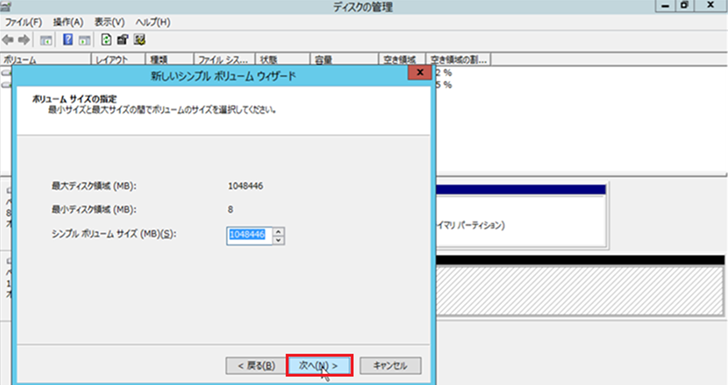Decrease volume size with down spinner arrow
Image resolution: width=728 pixels, height=385 pixels.
click(x=279, y=240)
